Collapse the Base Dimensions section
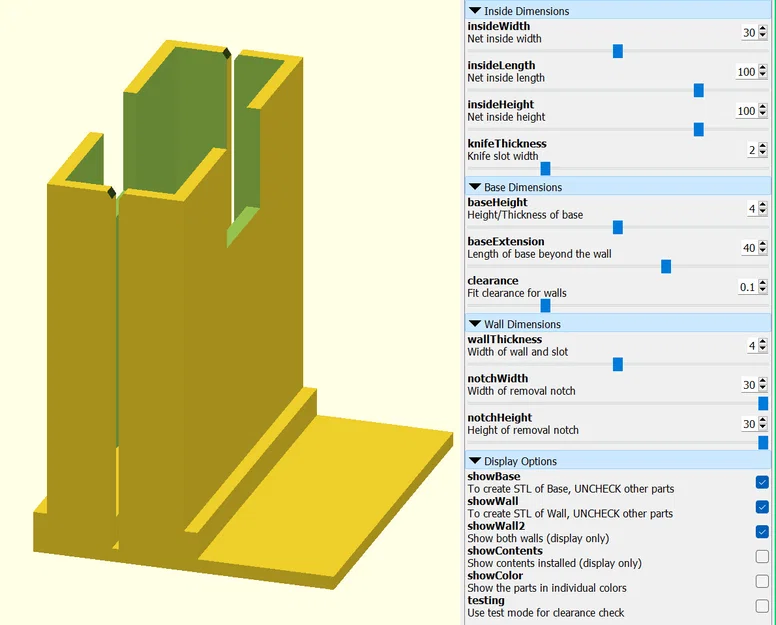 [475, 187]
